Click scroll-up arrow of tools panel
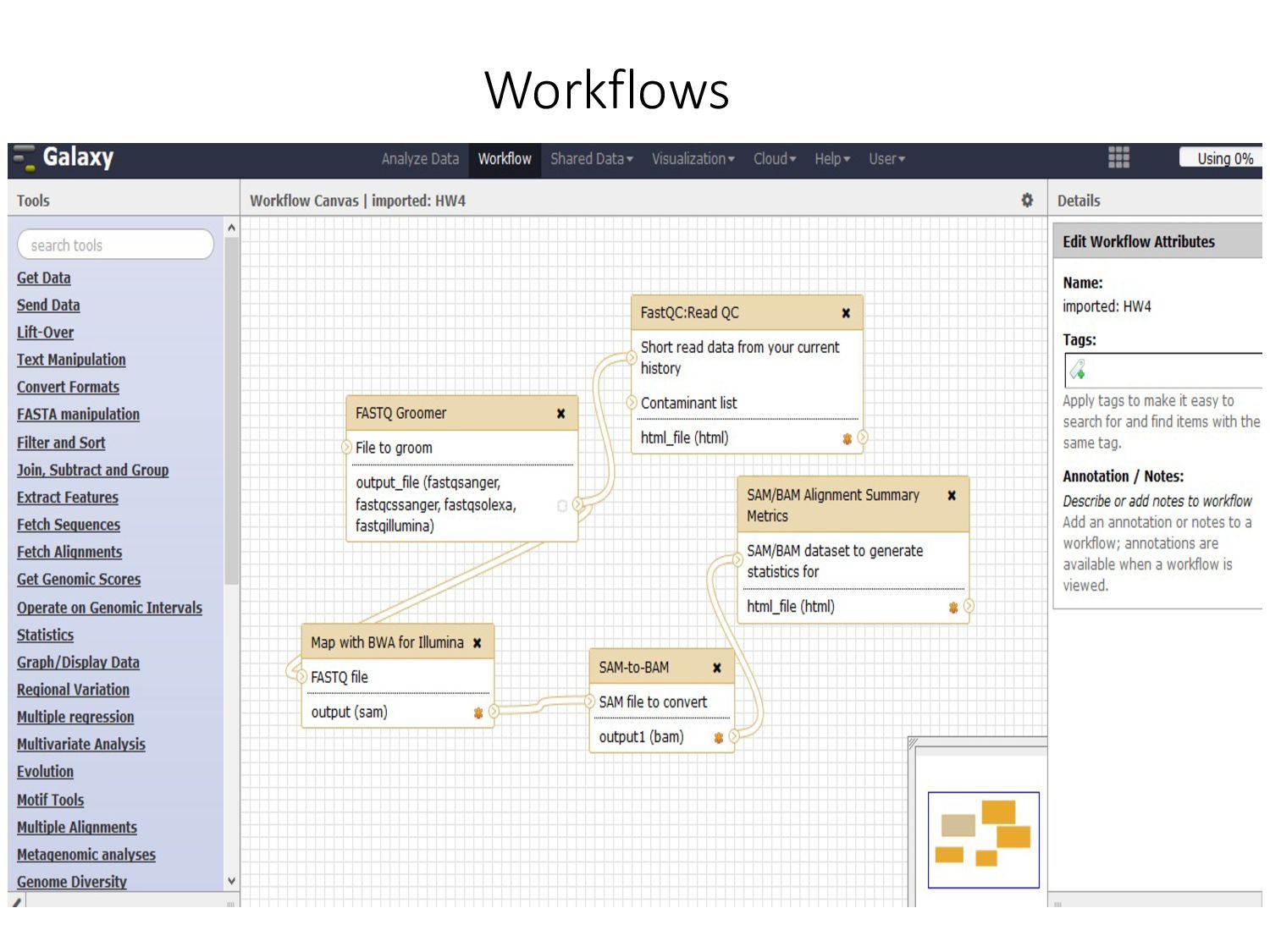Screen dimensions: 1270x952 pos(231,228)
